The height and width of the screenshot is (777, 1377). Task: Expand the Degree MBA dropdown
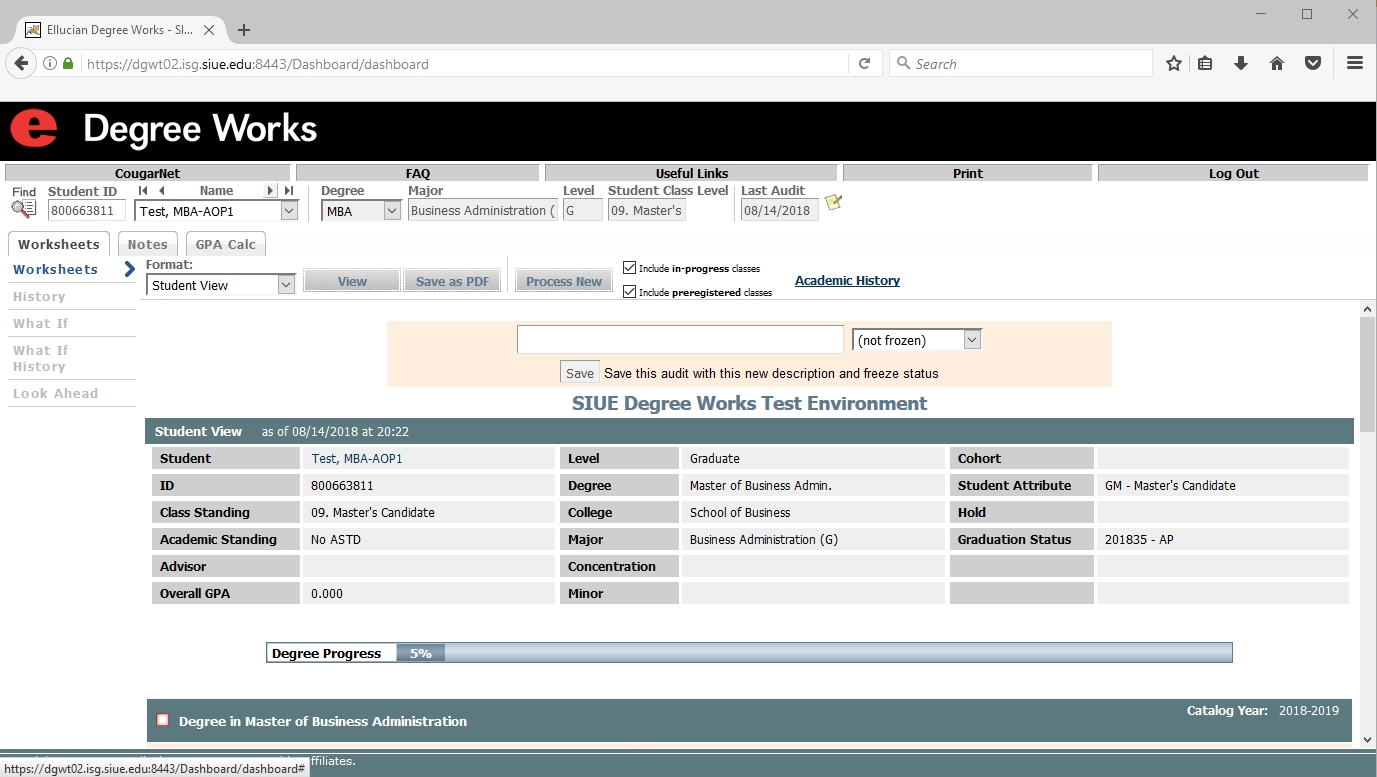[x=391, y=211]
